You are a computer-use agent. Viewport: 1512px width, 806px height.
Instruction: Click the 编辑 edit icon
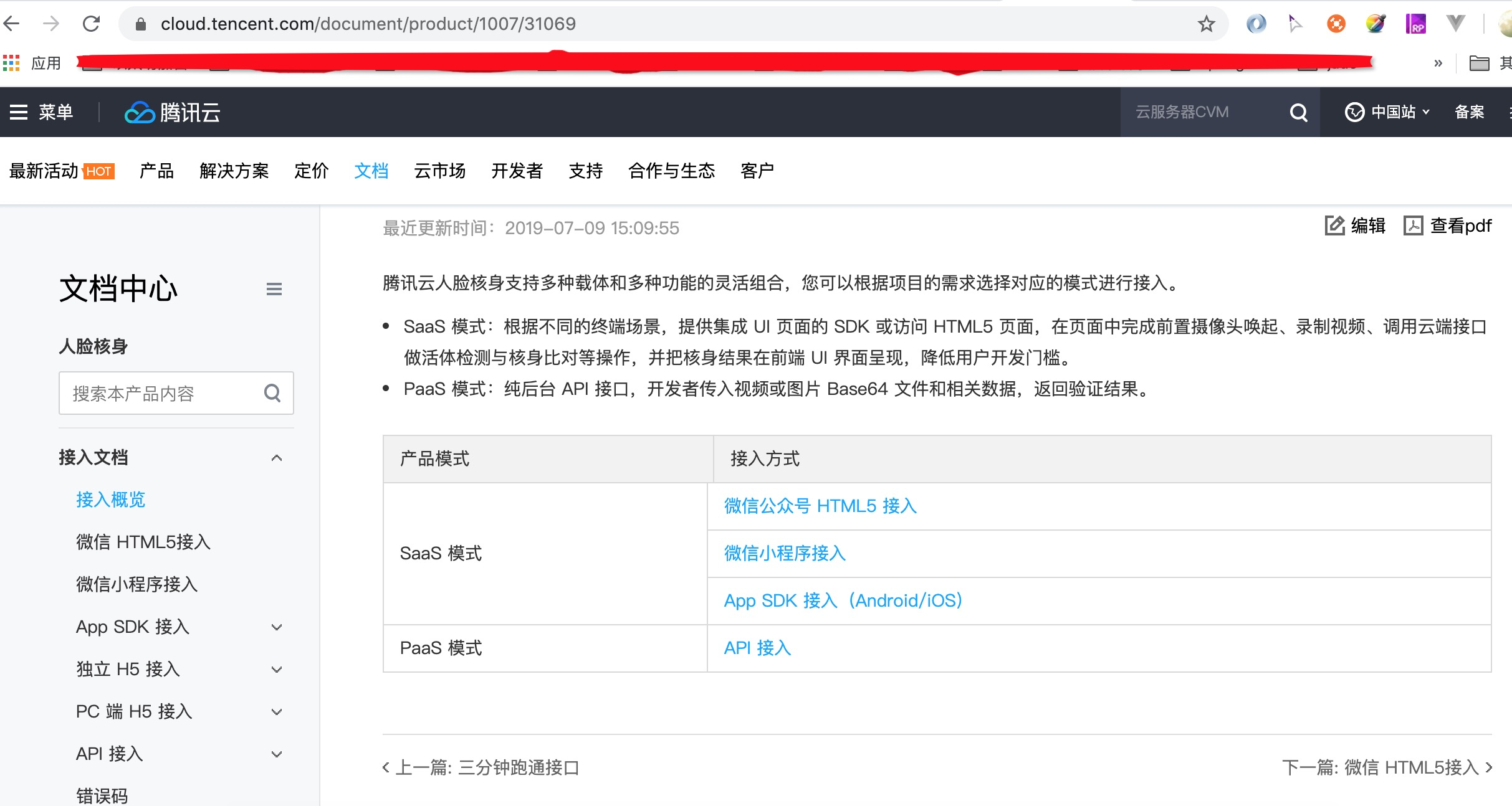1334,225
